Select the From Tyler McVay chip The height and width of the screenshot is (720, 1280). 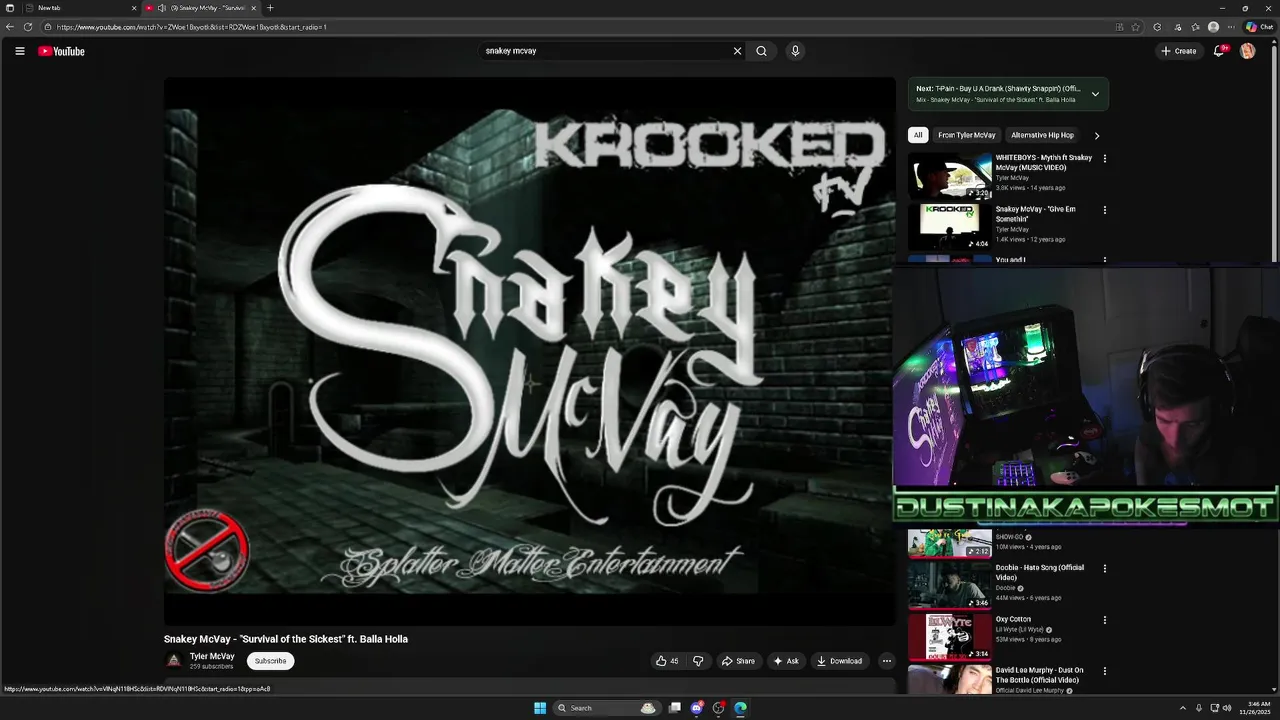click(967, 135)
